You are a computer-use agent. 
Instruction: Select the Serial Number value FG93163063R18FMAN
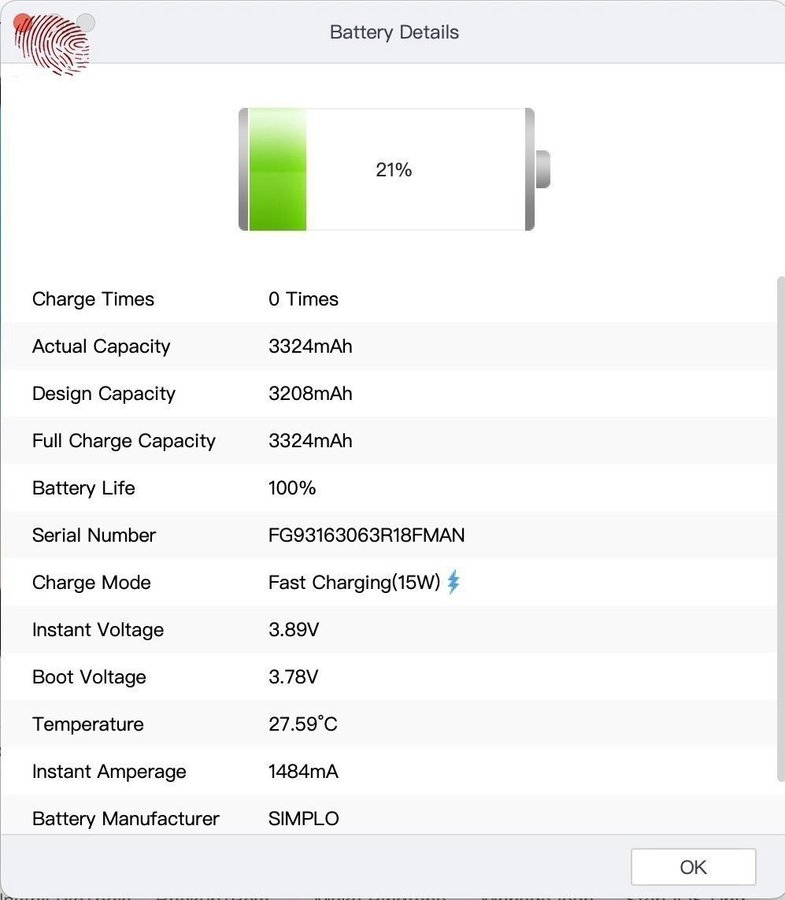click(x=366, y=535)
